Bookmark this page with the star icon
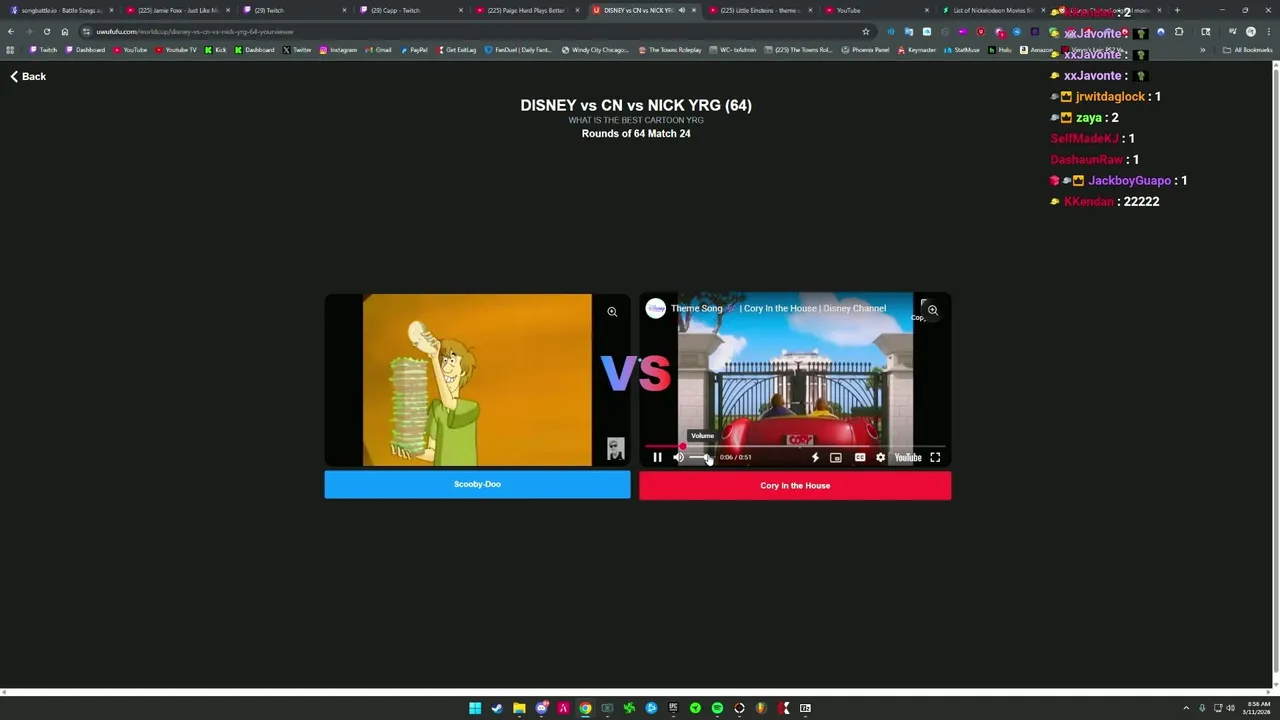The height and width of the screenshot is (720, 1280). [x=865, y=31]
